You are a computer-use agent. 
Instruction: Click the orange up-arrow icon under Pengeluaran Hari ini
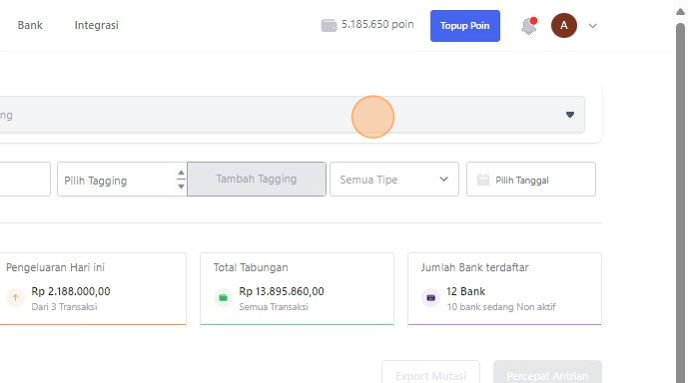coord(15,298)
